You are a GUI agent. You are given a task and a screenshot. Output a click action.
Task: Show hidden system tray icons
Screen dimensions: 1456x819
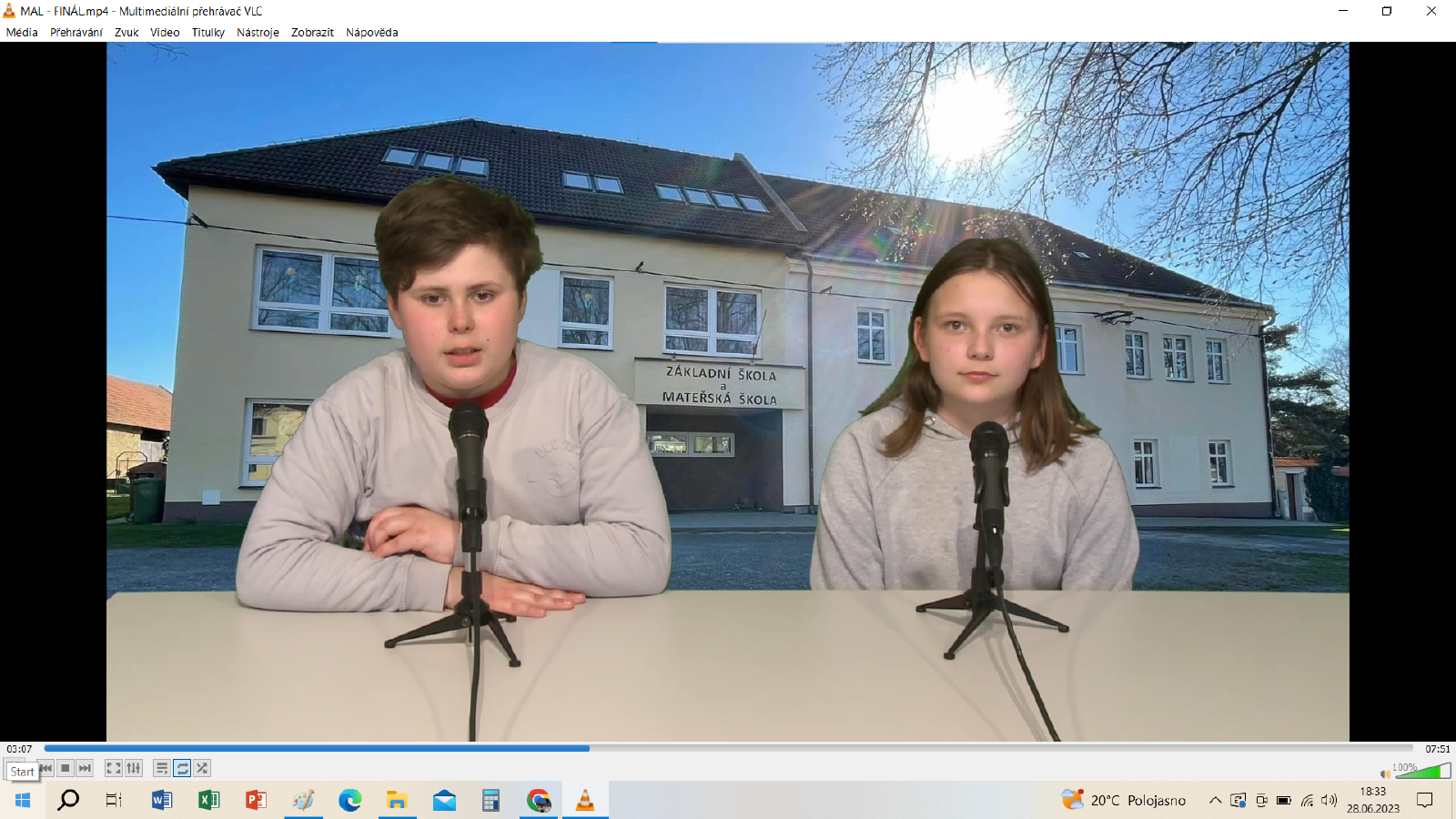point(1215,801)
